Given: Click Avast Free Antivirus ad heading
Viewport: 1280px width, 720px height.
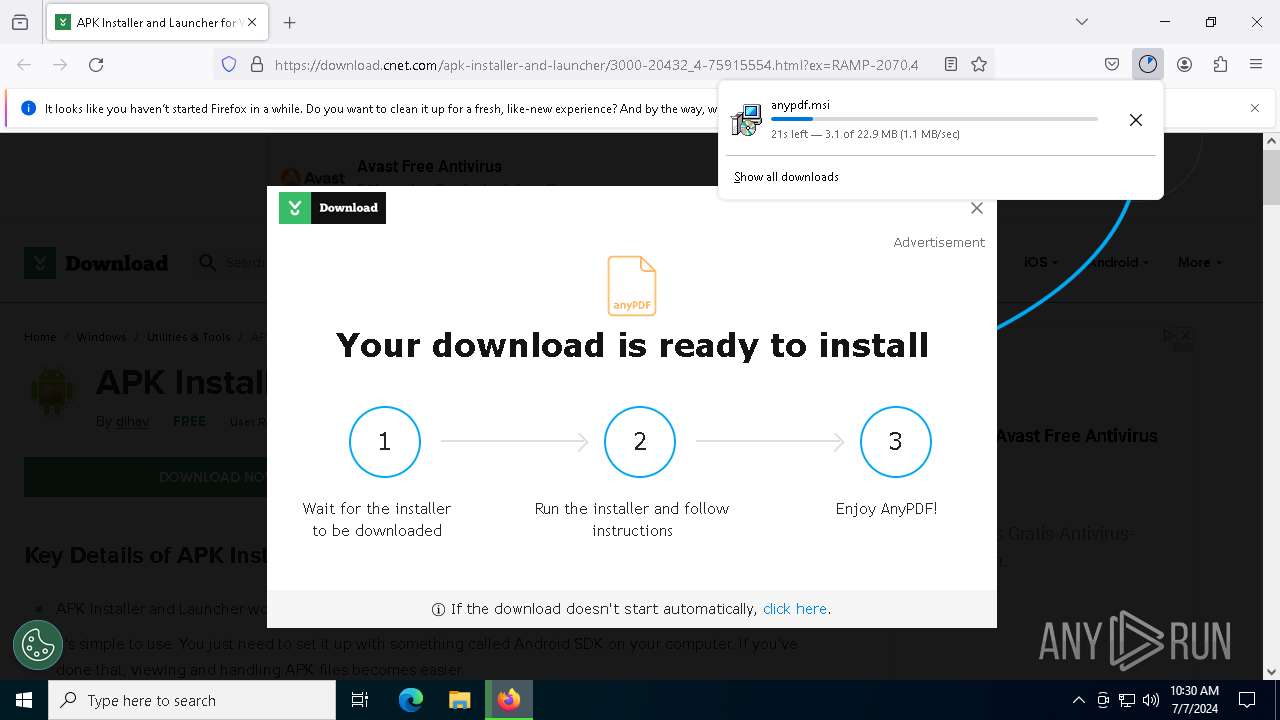Looking at the screenshot, I should pos(429,166).
